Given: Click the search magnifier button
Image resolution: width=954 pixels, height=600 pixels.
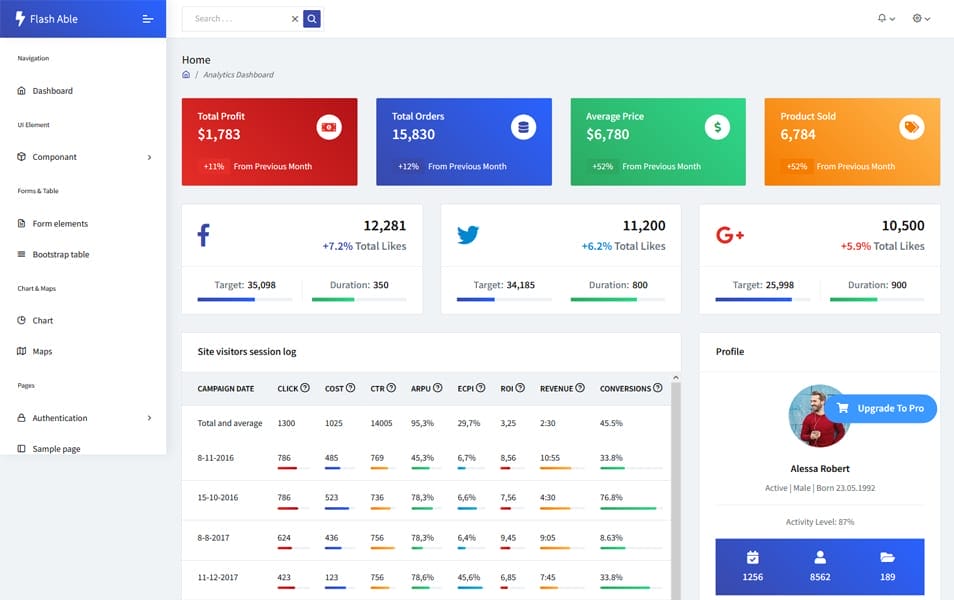Looking at the screenshot, I should 311,18.
